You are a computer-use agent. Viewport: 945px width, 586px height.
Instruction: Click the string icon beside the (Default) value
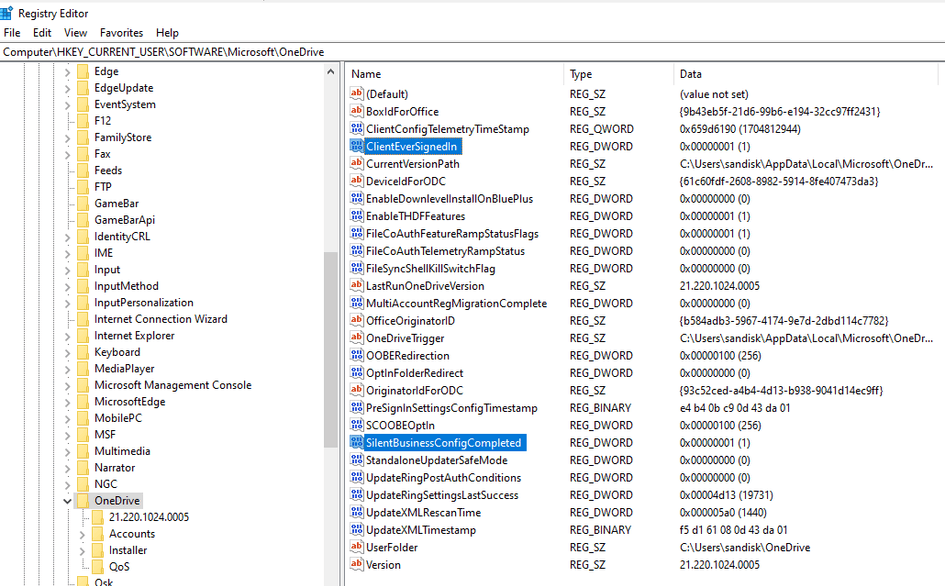(356, 94)
